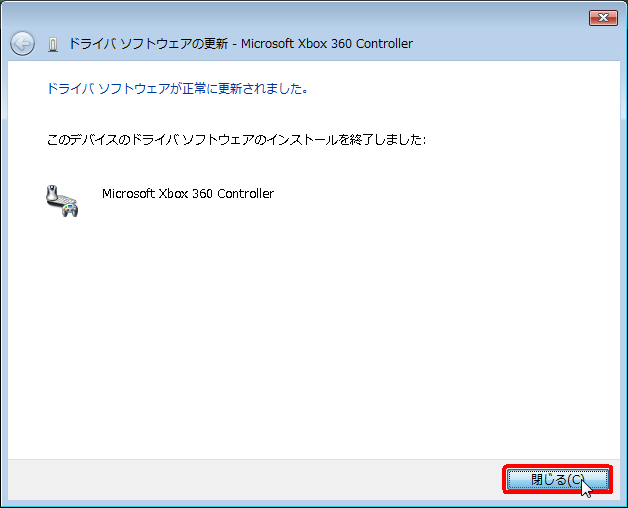Click the device icon beside the window title
628x508 pixels.
pos(53,44)
